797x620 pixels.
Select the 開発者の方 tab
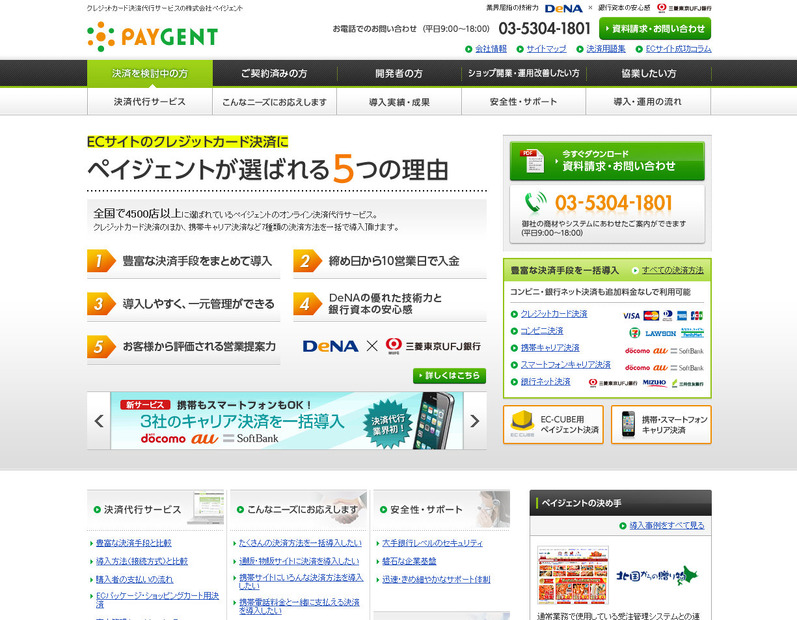tap(399, 74)
